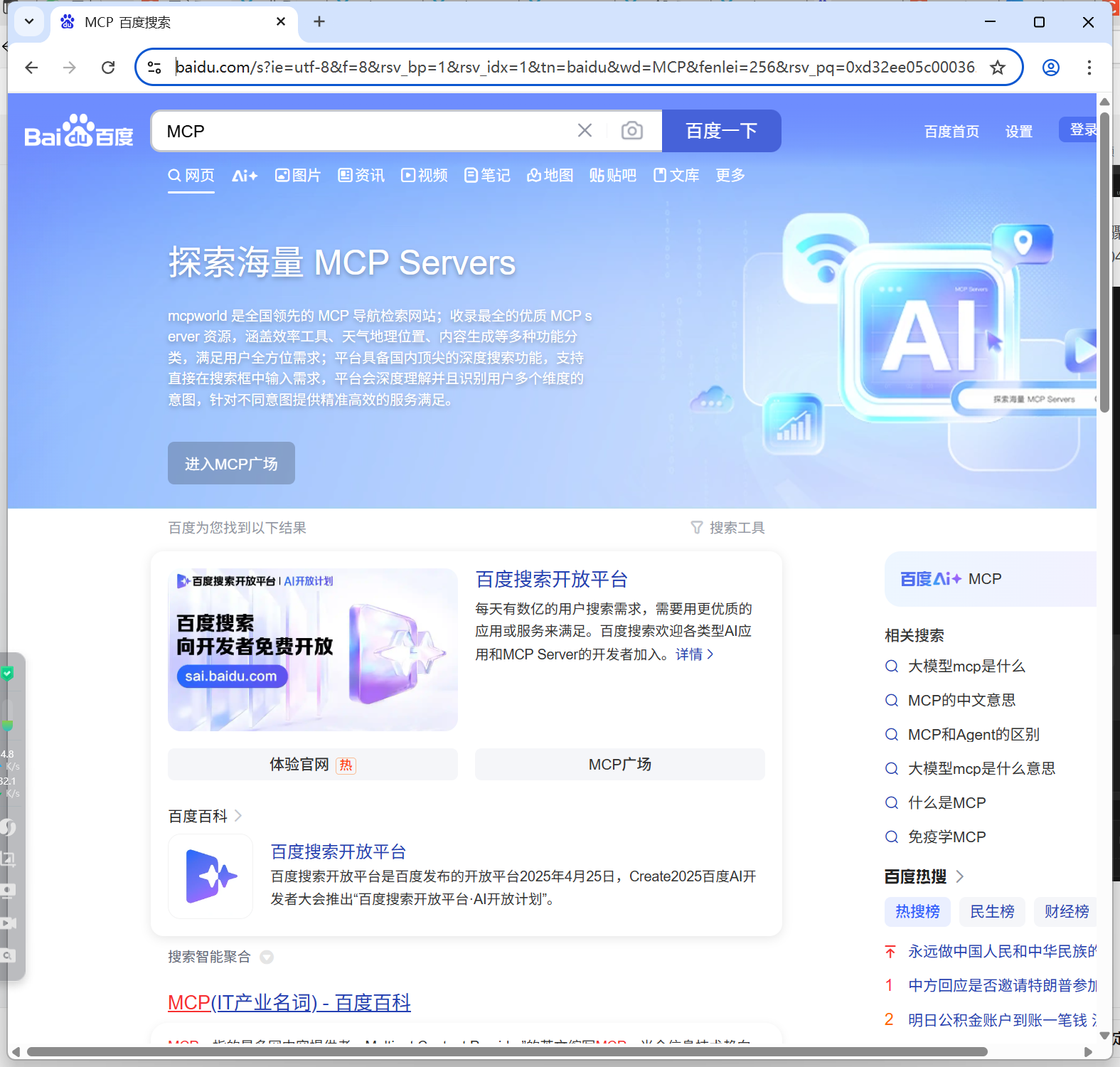Open 设置 menu

point(1018,132)
